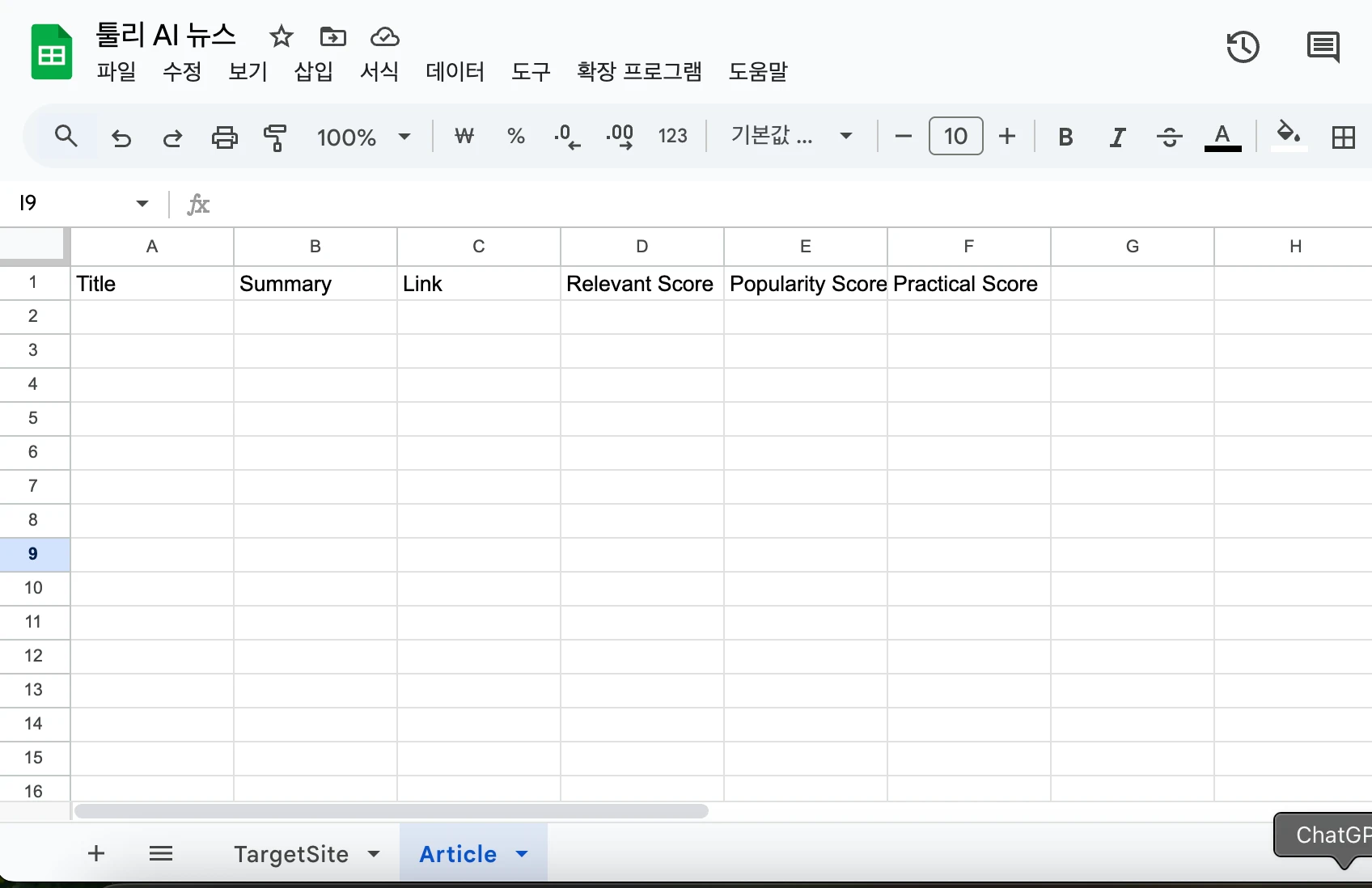Select column A header
1372x888 pixels.
tap(152, 247)
